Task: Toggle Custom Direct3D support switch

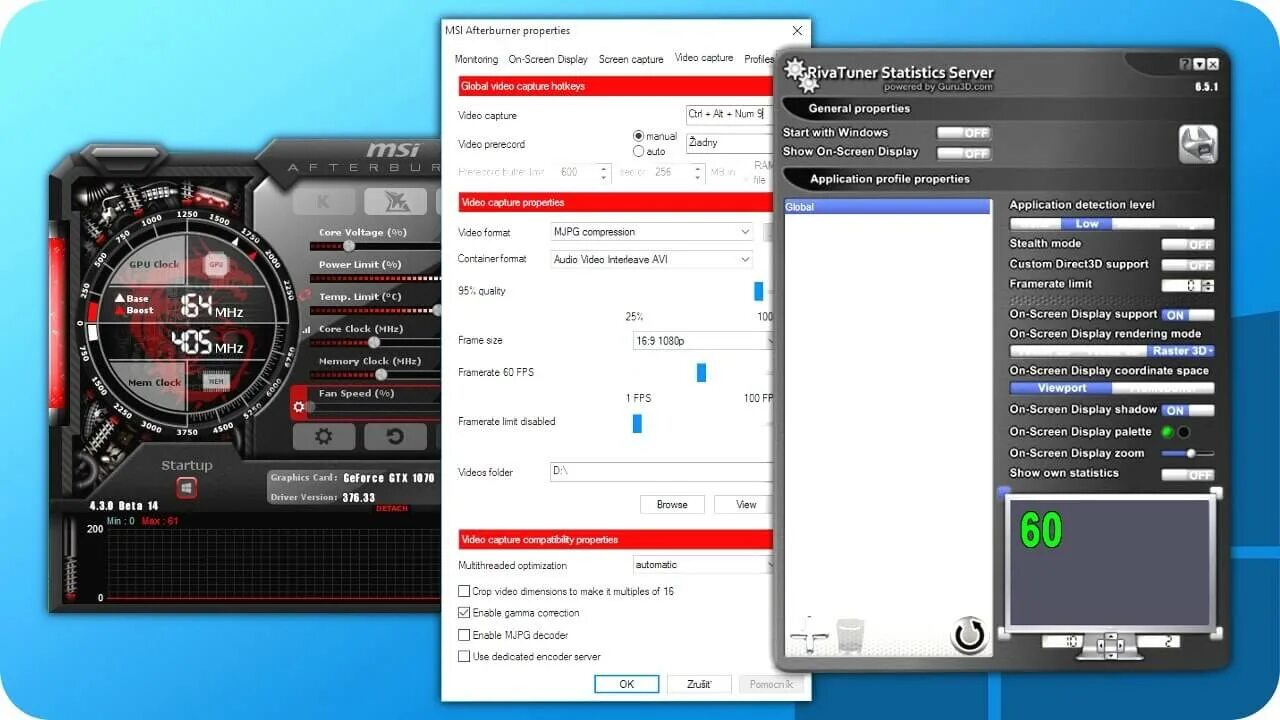Action: (1188, 265)
